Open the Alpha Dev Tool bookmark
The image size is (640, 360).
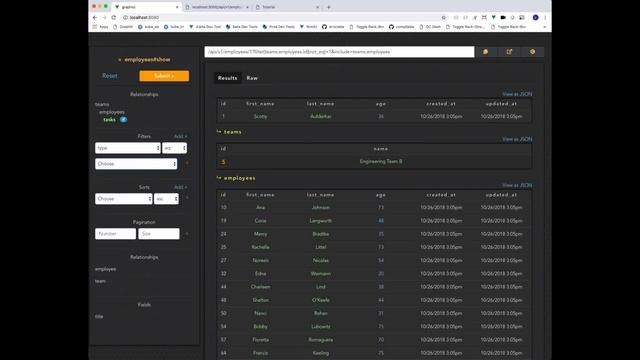click(205, 27)
